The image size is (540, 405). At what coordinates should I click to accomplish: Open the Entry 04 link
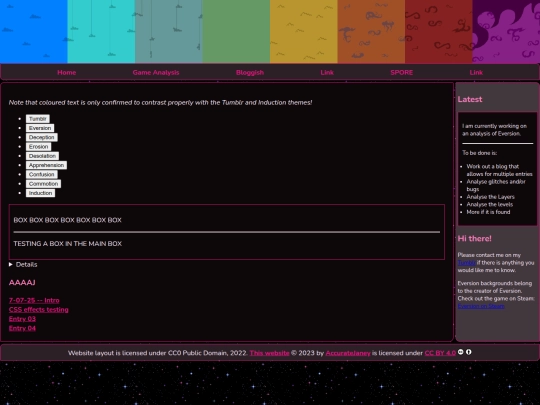point(22,328)
